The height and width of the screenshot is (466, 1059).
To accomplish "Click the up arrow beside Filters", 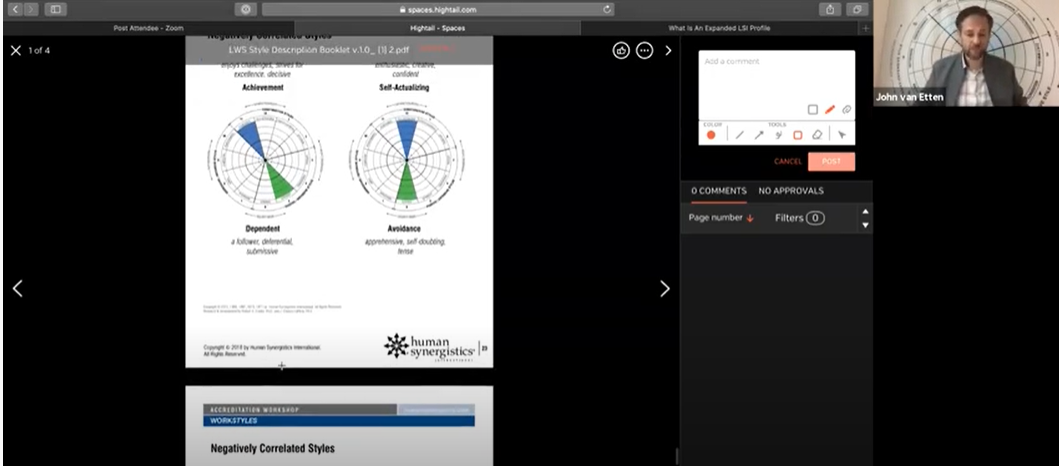I will pos(865,212).
